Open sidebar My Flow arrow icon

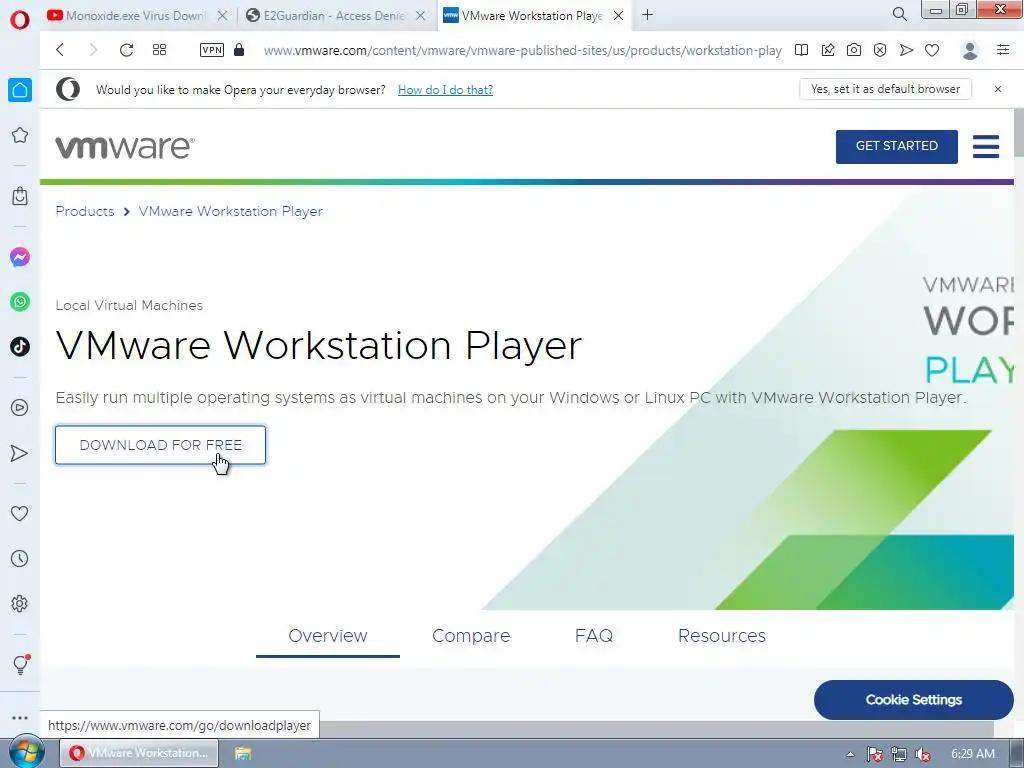pyautogui.click(x=20, y=453)
